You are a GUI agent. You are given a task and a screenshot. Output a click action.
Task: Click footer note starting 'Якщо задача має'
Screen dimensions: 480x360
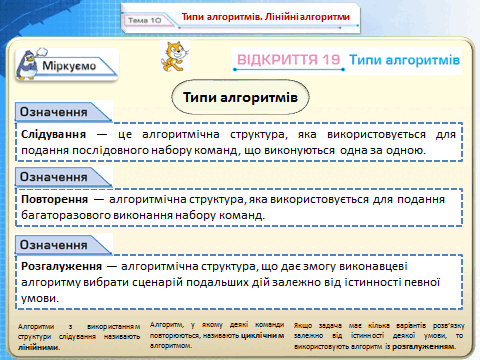point(379,336)
